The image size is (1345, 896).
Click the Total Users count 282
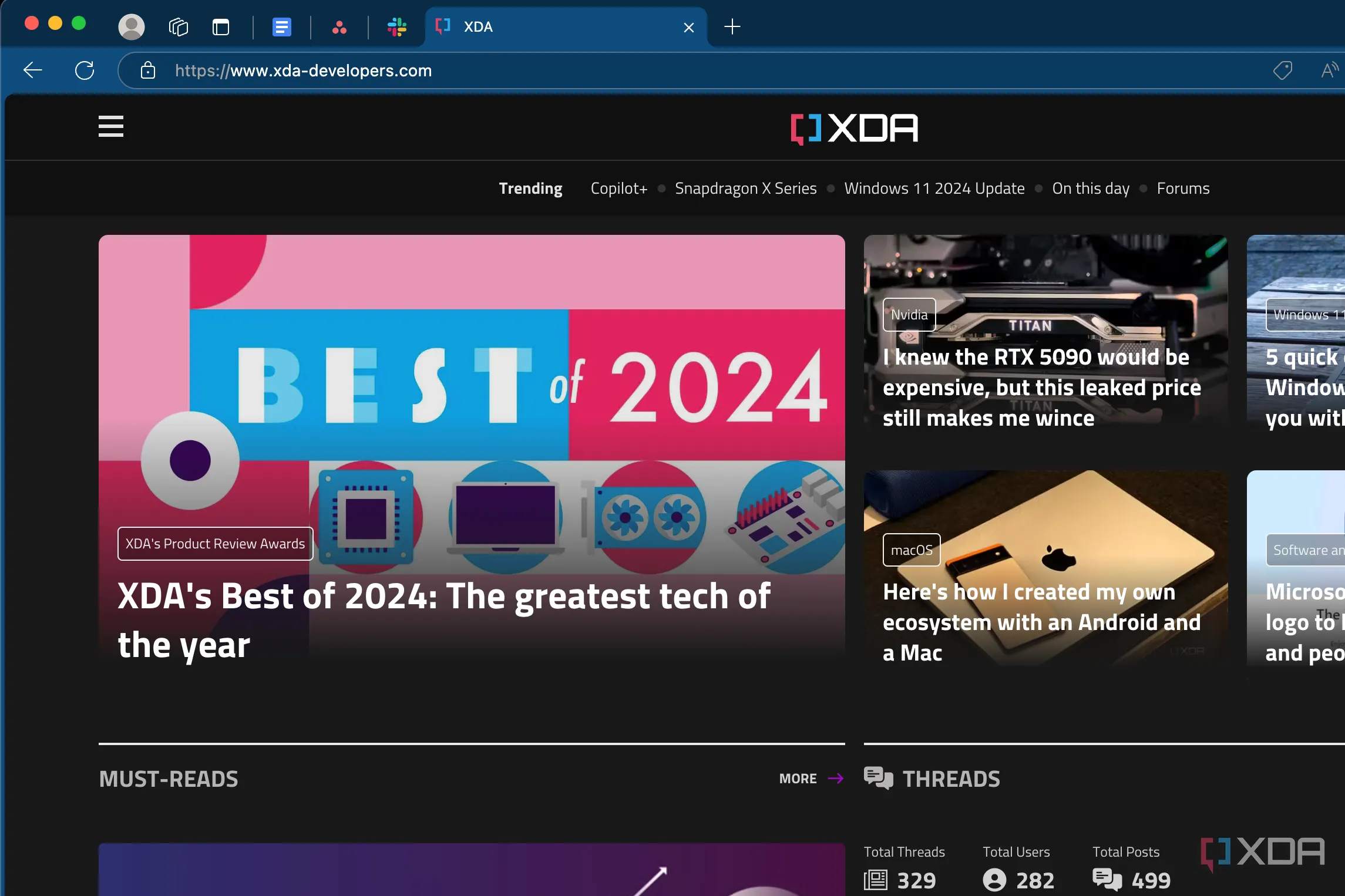click(x=1035, y=880)
